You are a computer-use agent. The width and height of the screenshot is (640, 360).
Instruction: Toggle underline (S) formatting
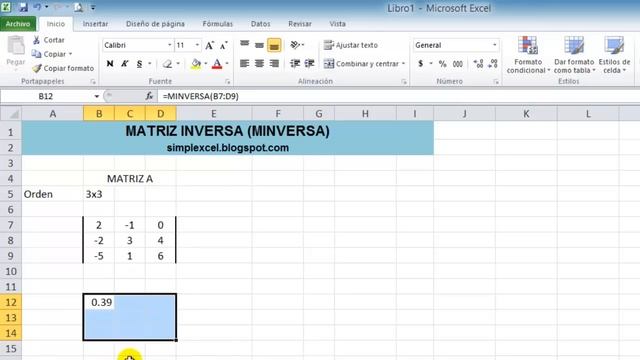(x=140, y=64)
